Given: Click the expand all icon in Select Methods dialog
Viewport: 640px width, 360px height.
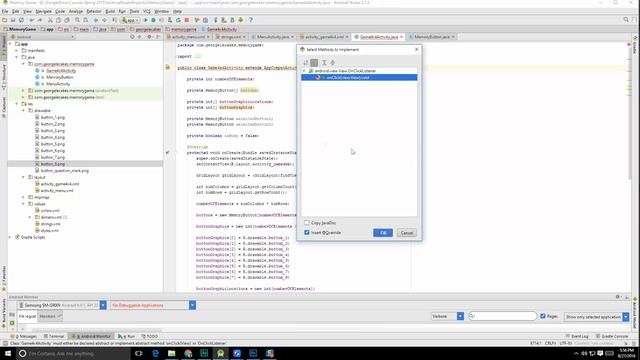Looking at the screenshot, I should [324, 62].
